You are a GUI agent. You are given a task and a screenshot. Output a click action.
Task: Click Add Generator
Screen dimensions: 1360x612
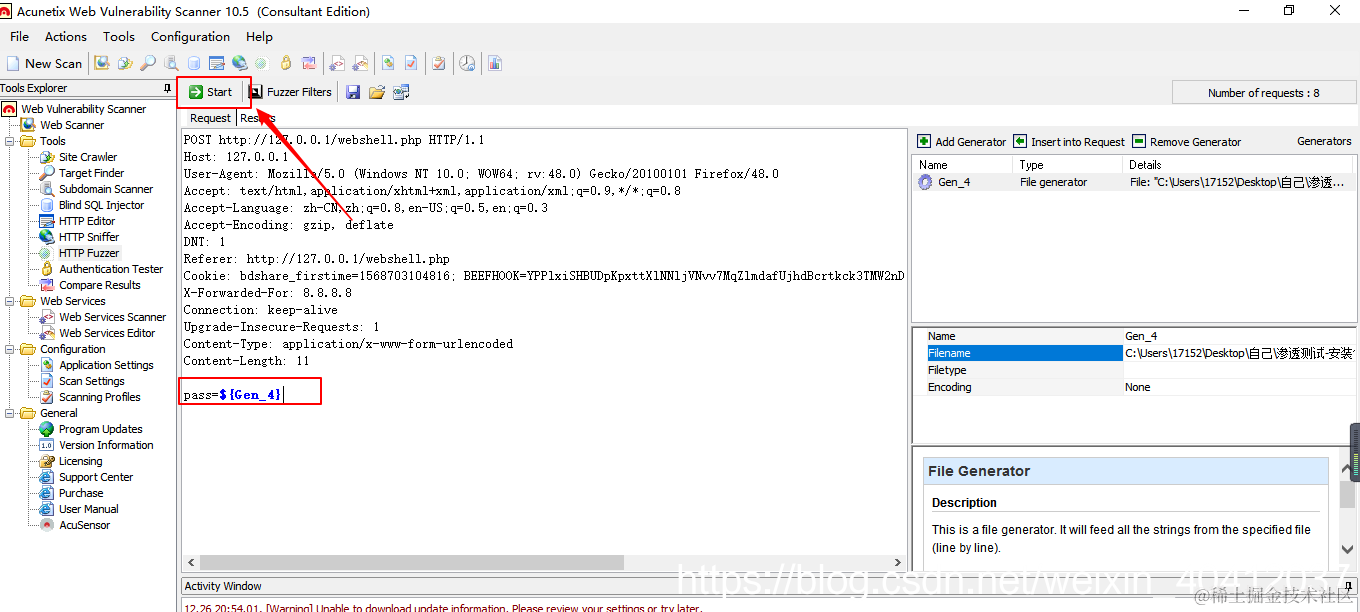(x=962, y=142)
